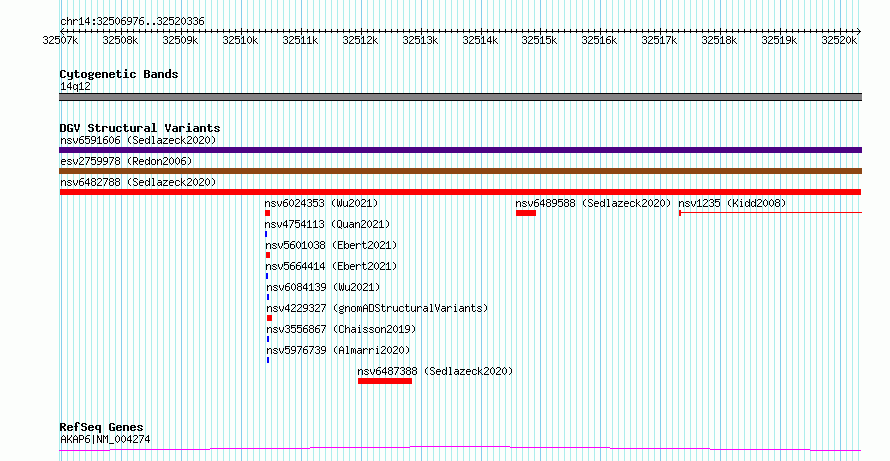The image size is (890, 461).
Task: Click the DGV Structural Variants track title
Action: pyautogui.click(x=140, y=128)
